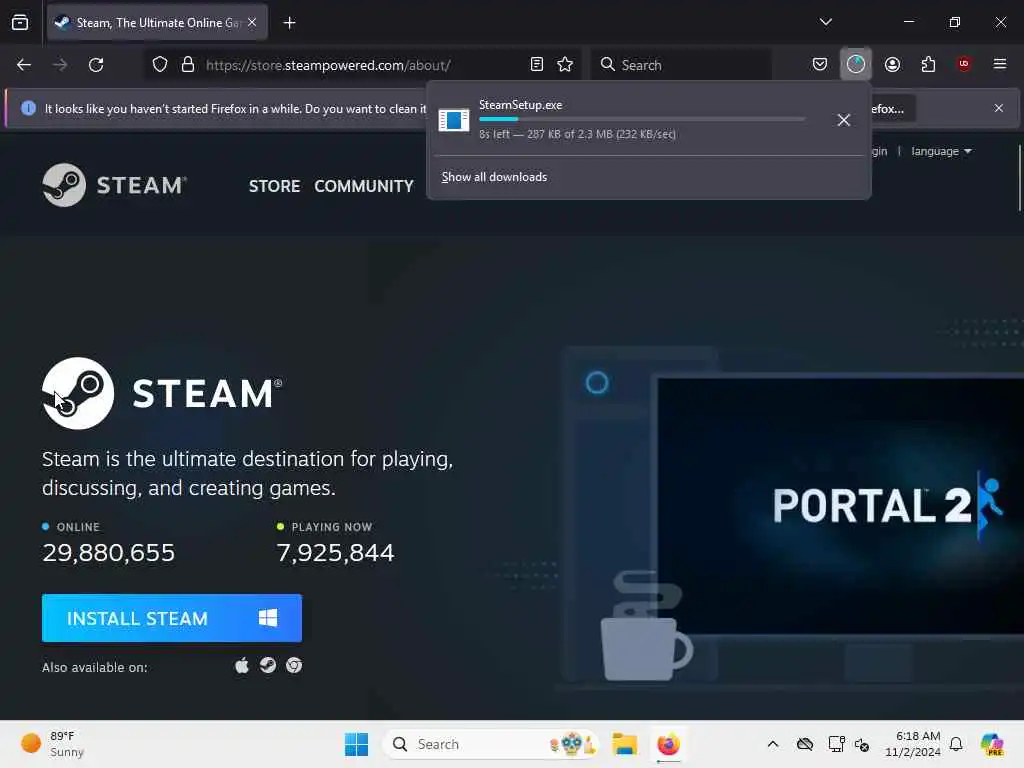Close the Steam browser tab

(252, 22)
